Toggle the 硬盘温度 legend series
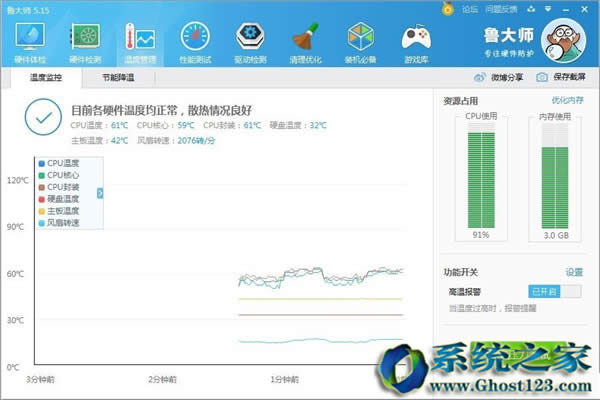The image size is (600, 400). [x=62, y=199]
